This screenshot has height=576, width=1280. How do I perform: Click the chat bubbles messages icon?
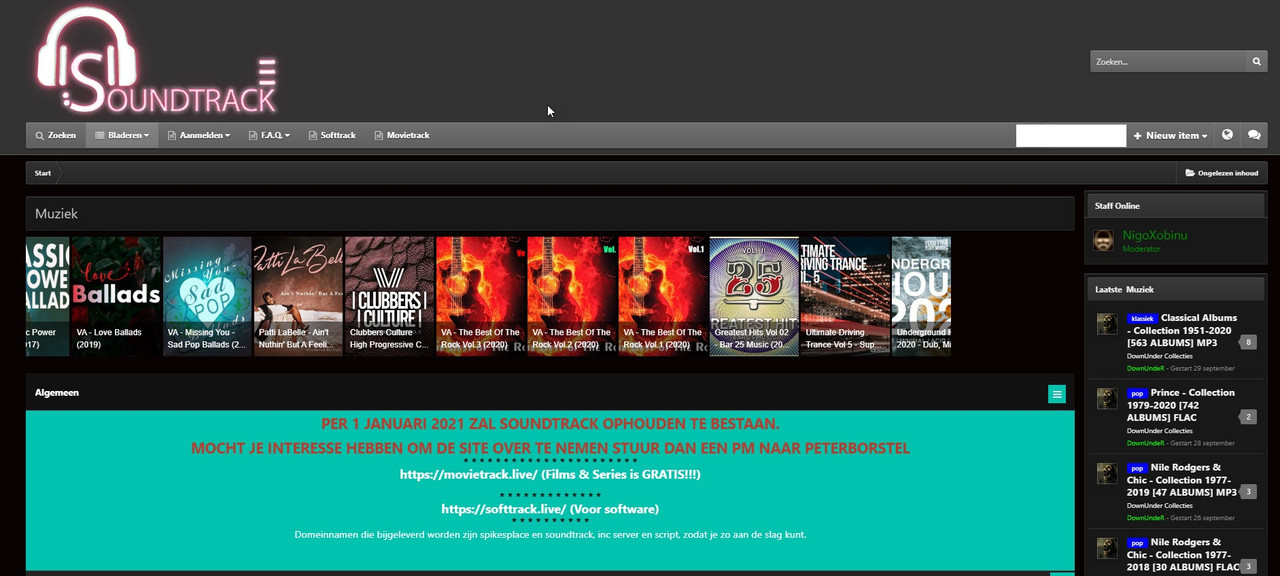[1254, 135]
